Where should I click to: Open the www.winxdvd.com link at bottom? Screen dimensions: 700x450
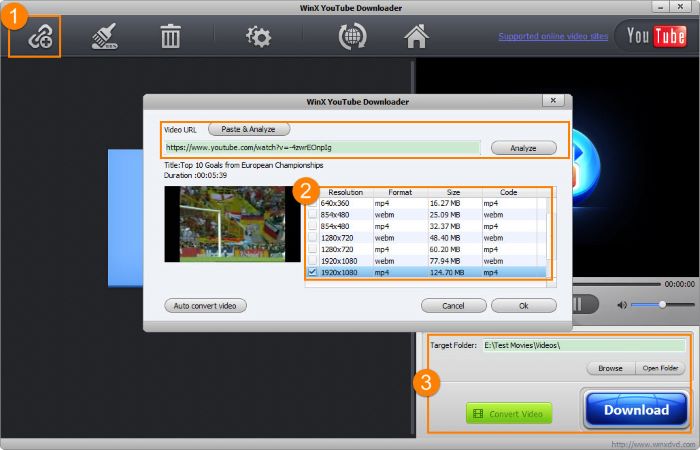click(x=654, y=444)
